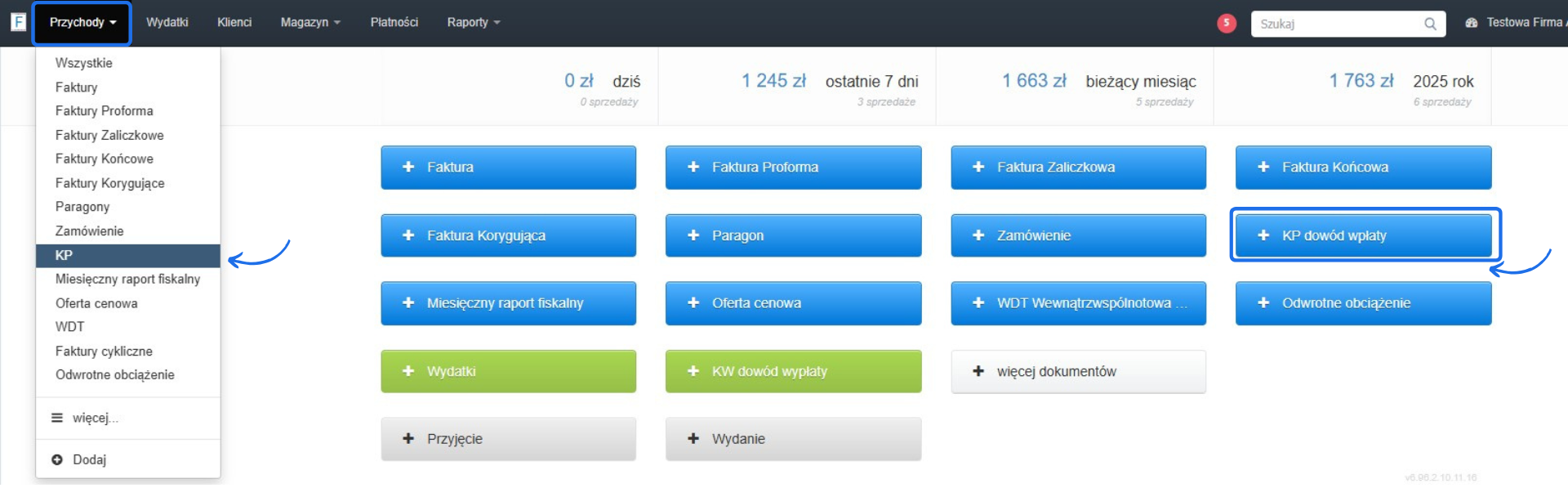Click the 1 245 zł last 7 days amount
This screenshot has width=1568, height=488.
click(773, 81)
